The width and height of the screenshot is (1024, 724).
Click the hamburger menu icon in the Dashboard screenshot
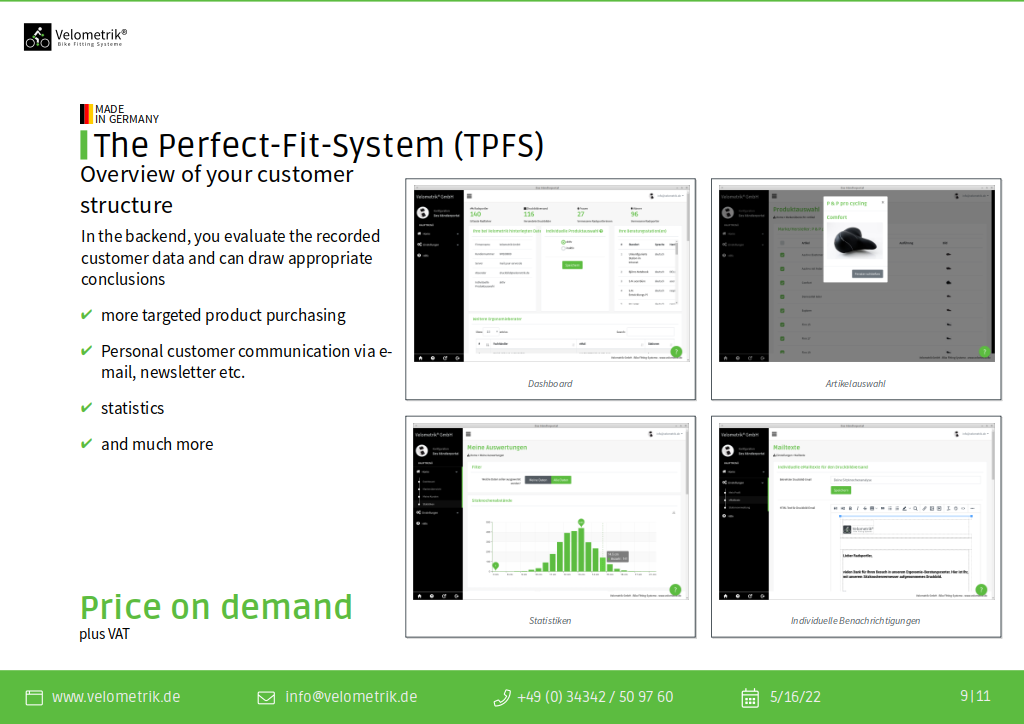[469, 196]
